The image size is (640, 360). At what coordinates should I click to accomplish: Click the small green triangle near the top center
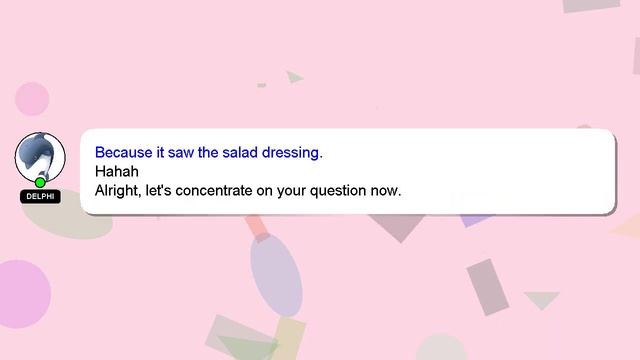pyautogui.click(x=294, y=77)
